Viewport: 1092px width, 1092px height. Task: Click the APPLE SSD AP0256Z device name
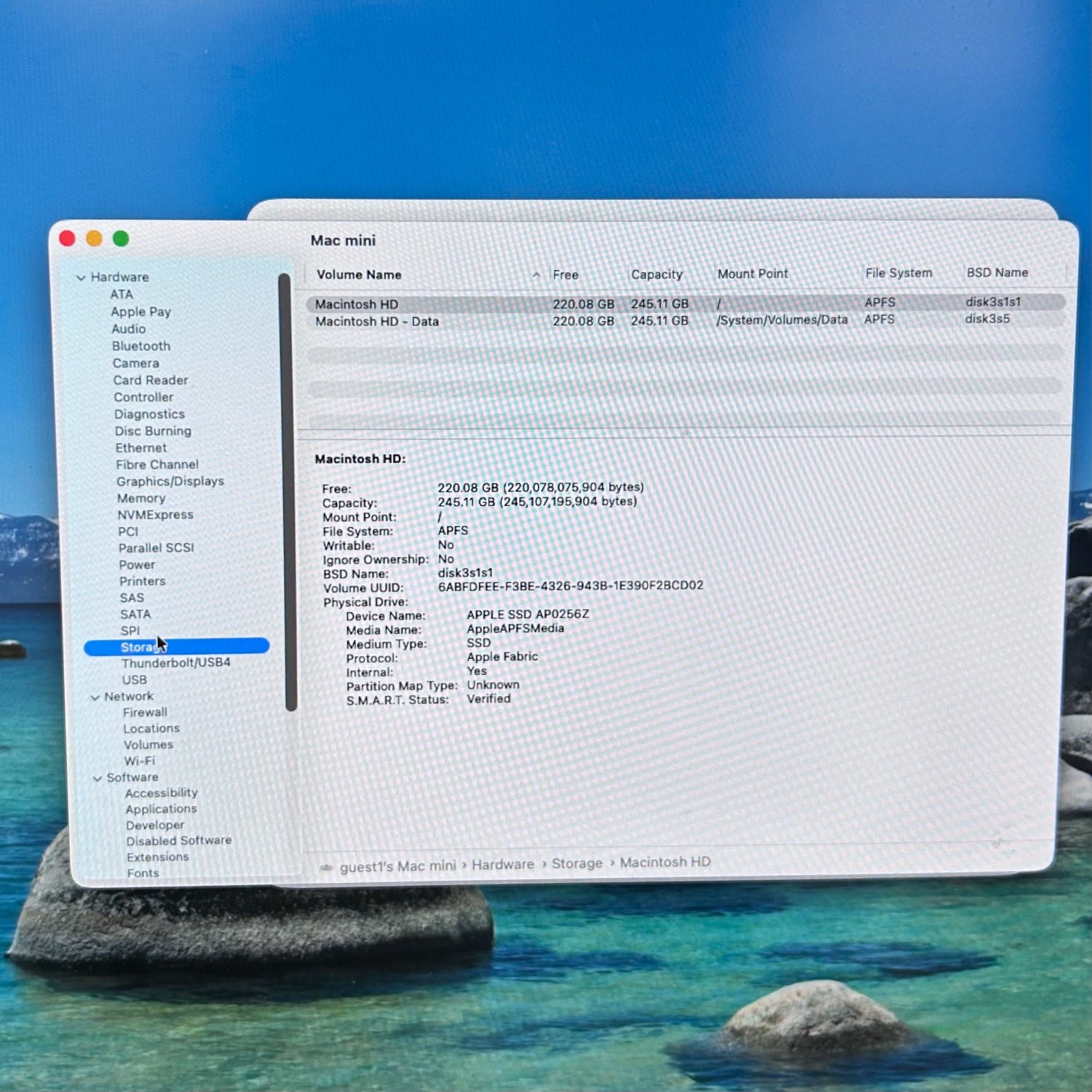coord(528,614)
